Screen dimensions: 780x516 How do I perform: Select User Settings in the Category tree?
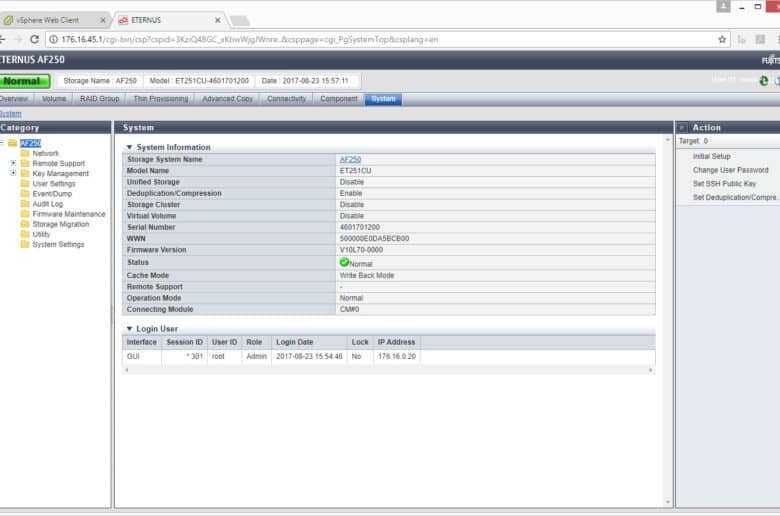[54, 184]
